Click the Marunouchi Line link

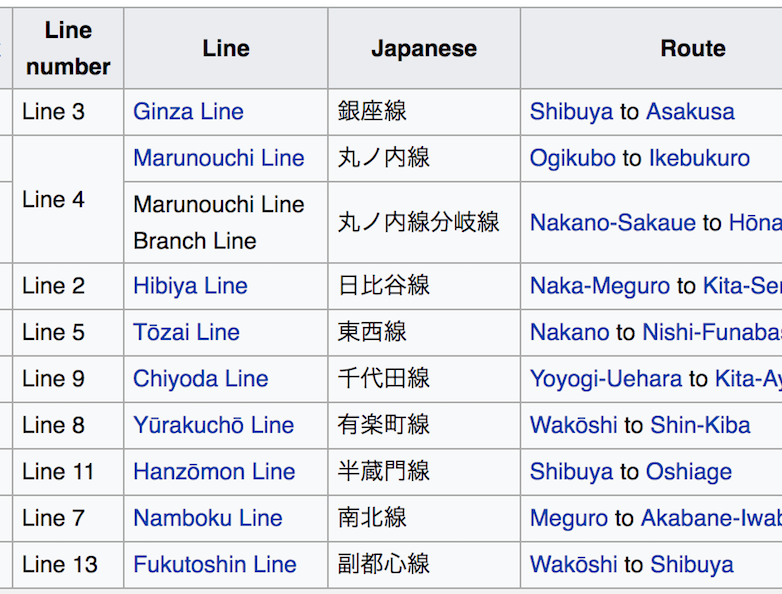pyautogui.click(x=218, y=158)
